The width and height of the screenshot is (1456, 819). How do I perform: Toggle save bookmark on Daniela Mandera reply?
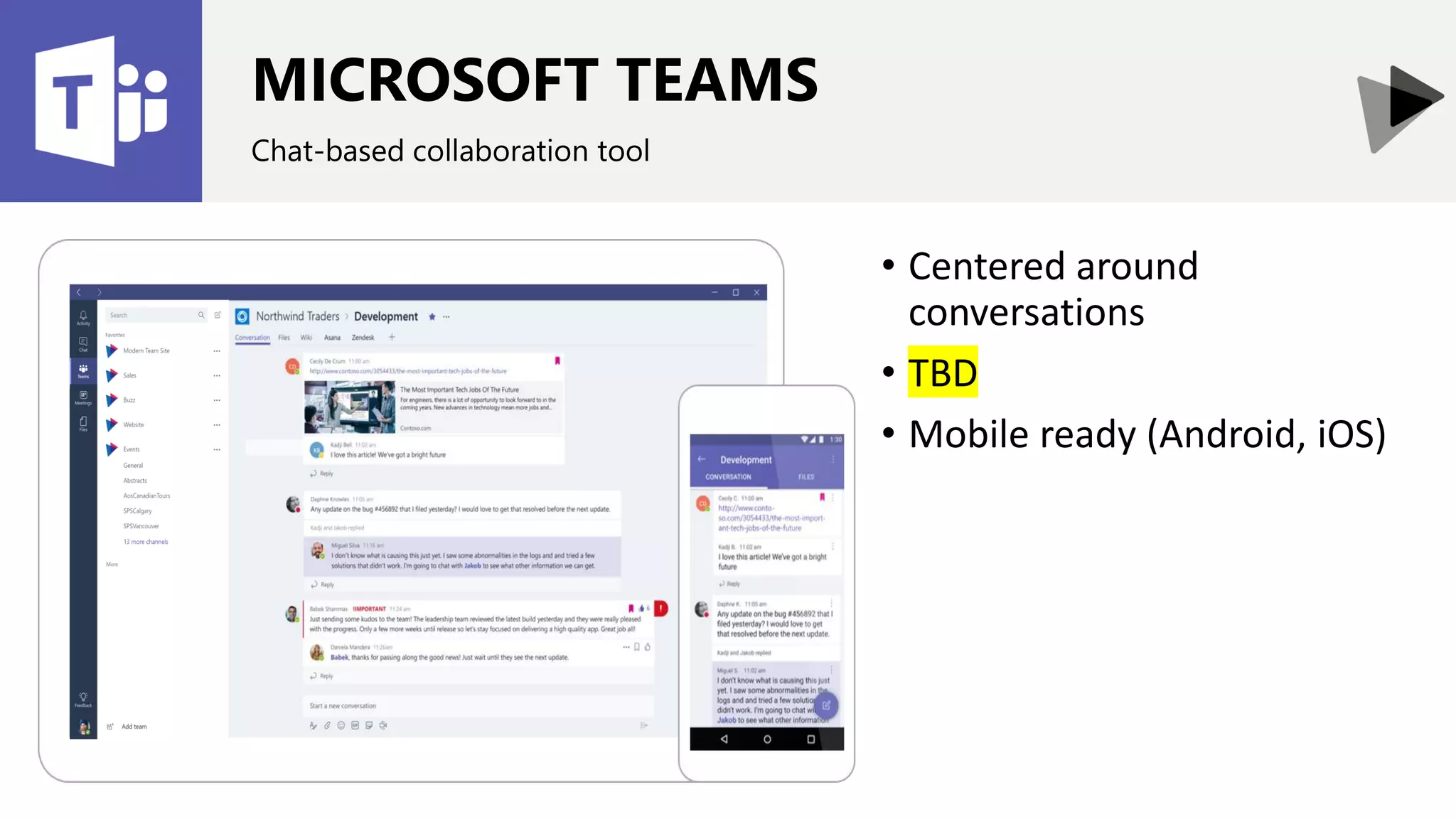(x=637, y=647)
